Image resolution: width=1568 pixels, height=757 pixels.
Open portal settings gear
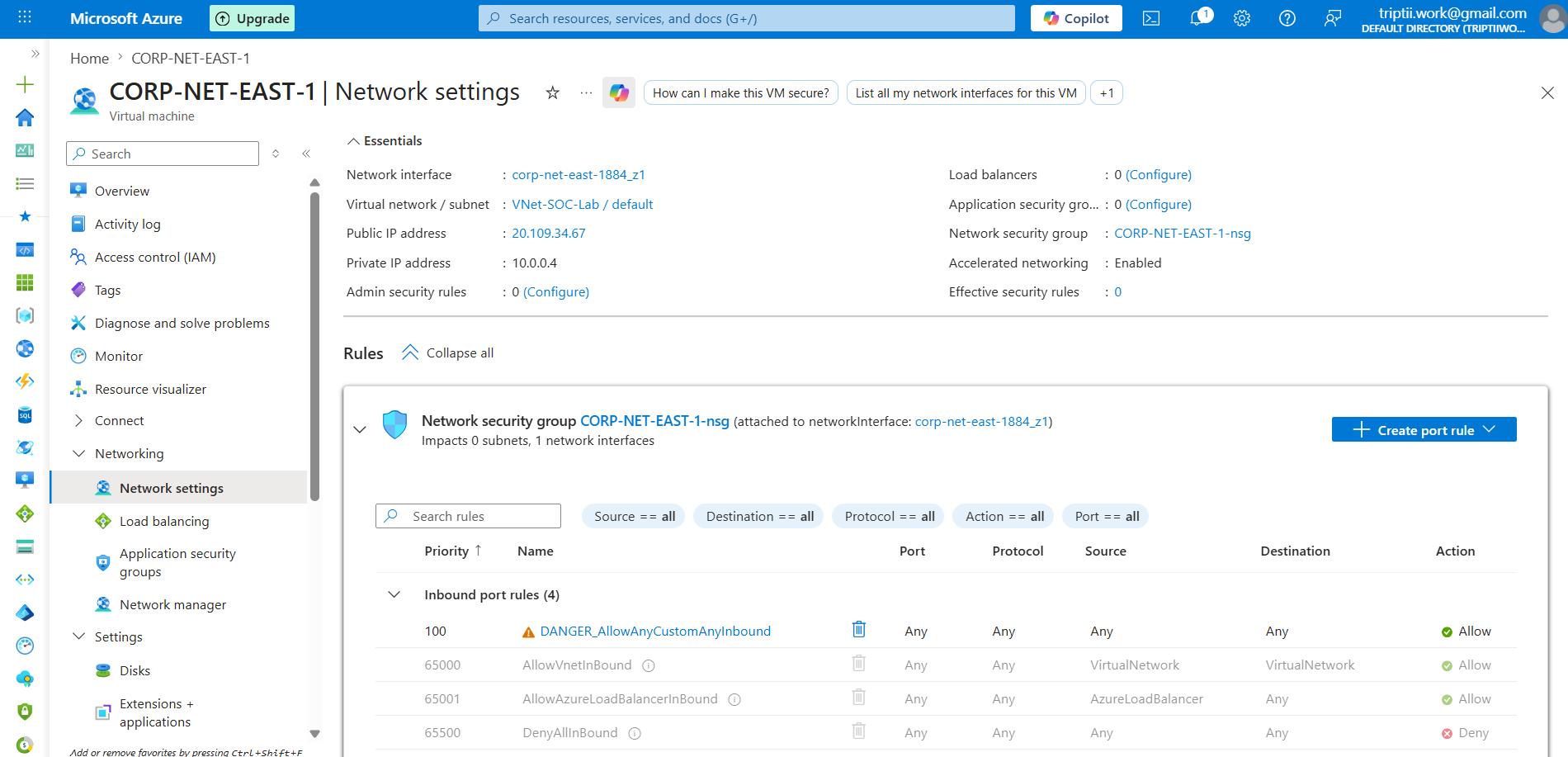pos(1242,18)
